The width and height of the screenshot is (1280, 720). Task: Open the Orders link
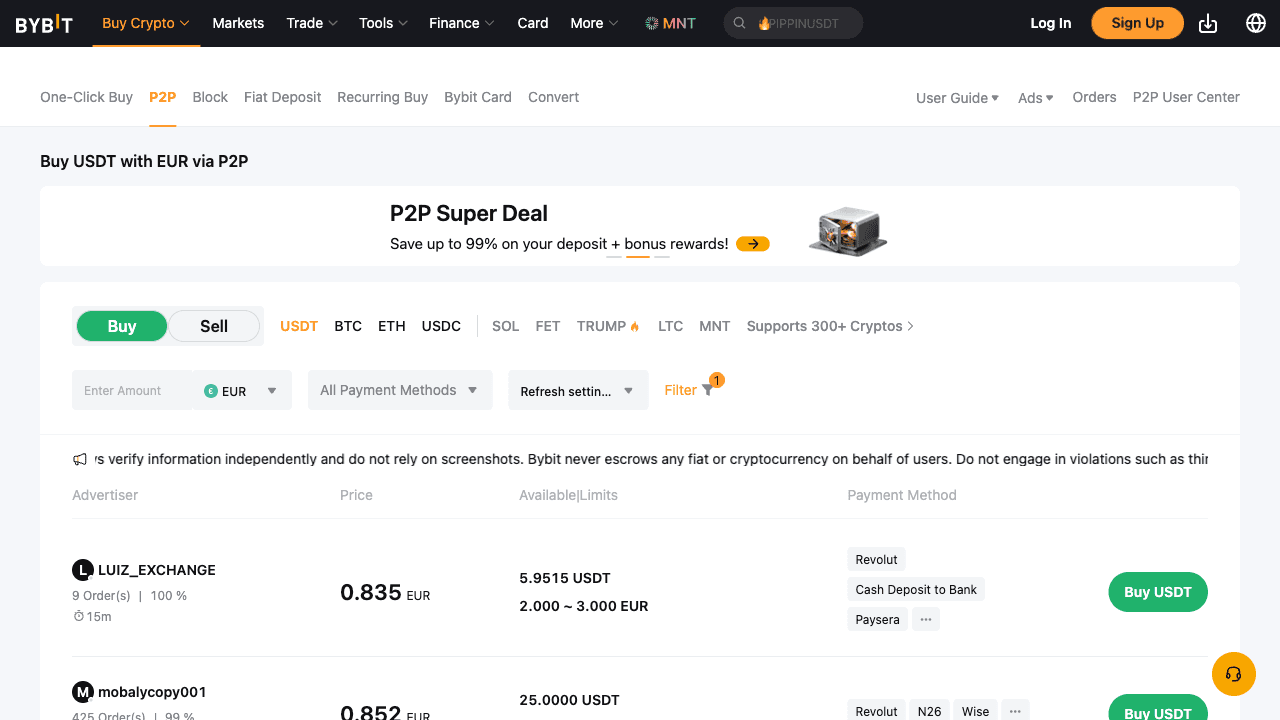click(1094, 97)
